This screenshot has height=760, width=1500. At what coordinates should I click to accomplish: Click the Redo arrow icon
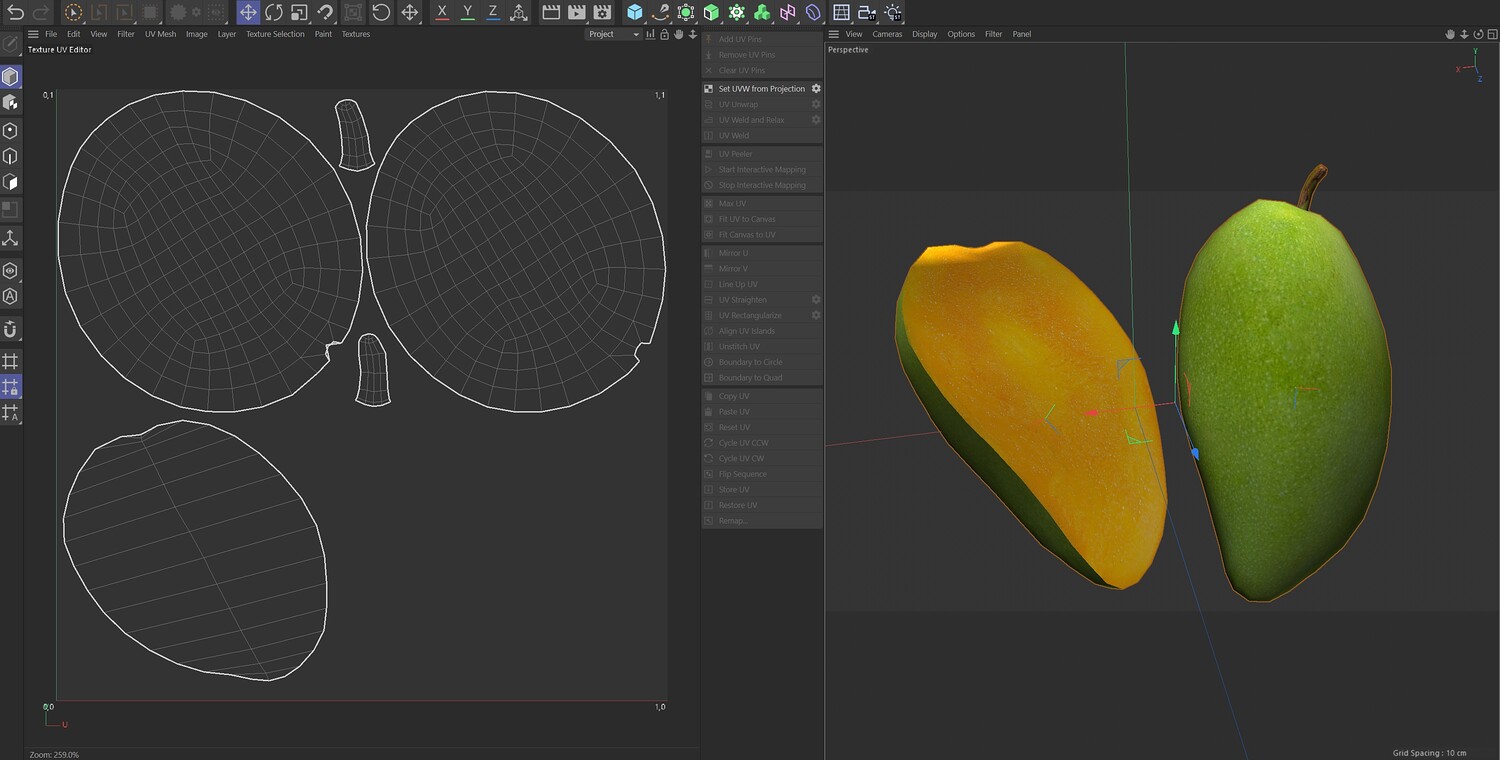pos(41,13)
